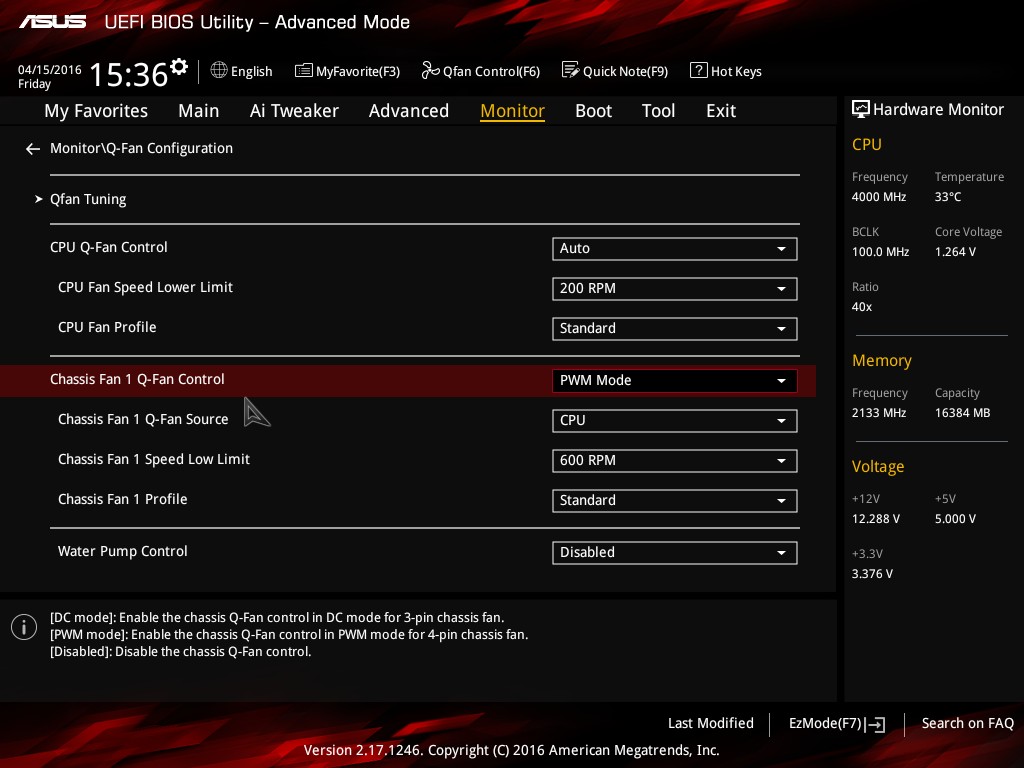This screenshot has width=1024, height=768.
Task: Open the Boot tab
Action: tap(594, 111)
